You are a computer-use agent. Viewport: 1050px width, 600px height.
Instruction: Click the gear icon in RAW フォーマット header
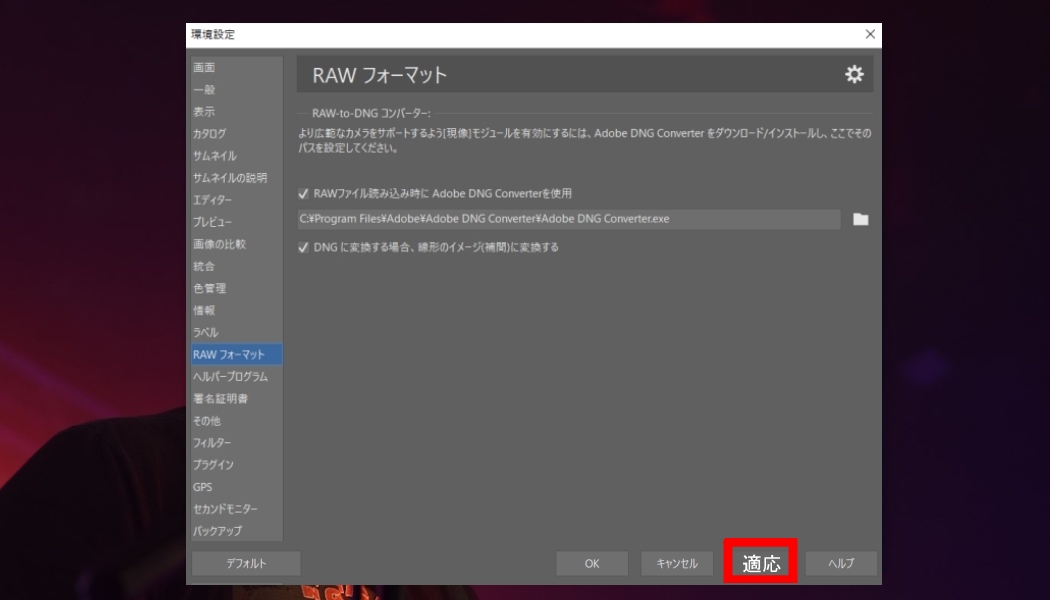[x=854, y=74]
